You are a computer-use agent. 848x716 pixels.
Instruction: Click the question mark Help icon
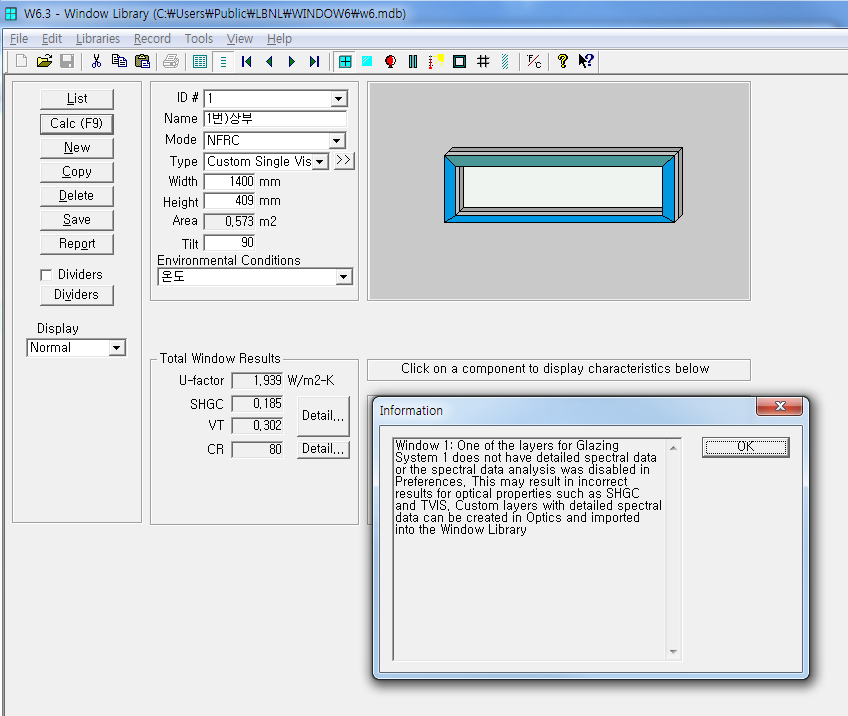563,62
